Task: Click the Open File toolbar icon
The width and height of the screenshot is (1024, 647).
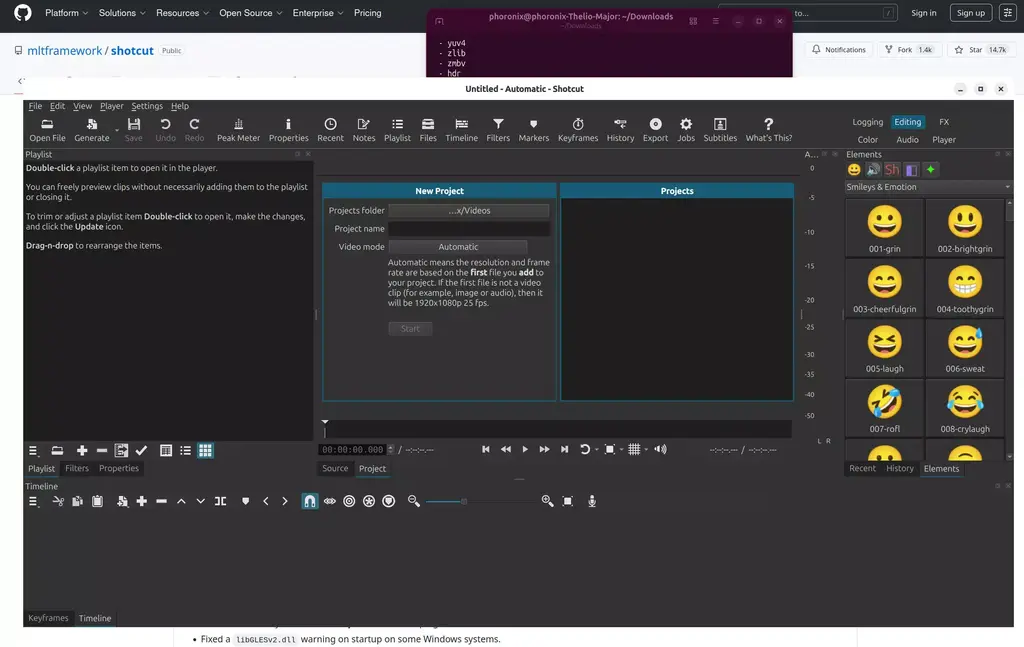Action: pyautogui.click(x=47, y=129)
